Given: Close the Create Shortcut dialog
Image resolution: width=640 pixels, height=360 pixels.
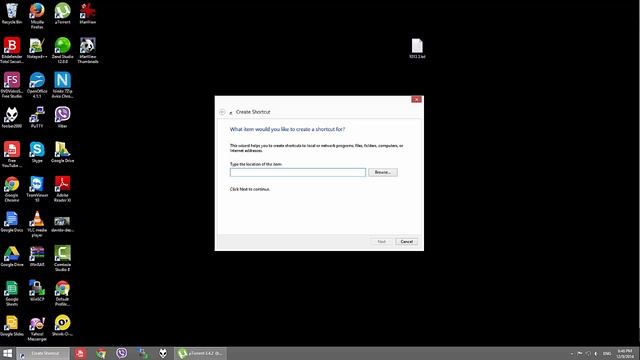Looking at the screenshot, I should (x=416, y=99).
